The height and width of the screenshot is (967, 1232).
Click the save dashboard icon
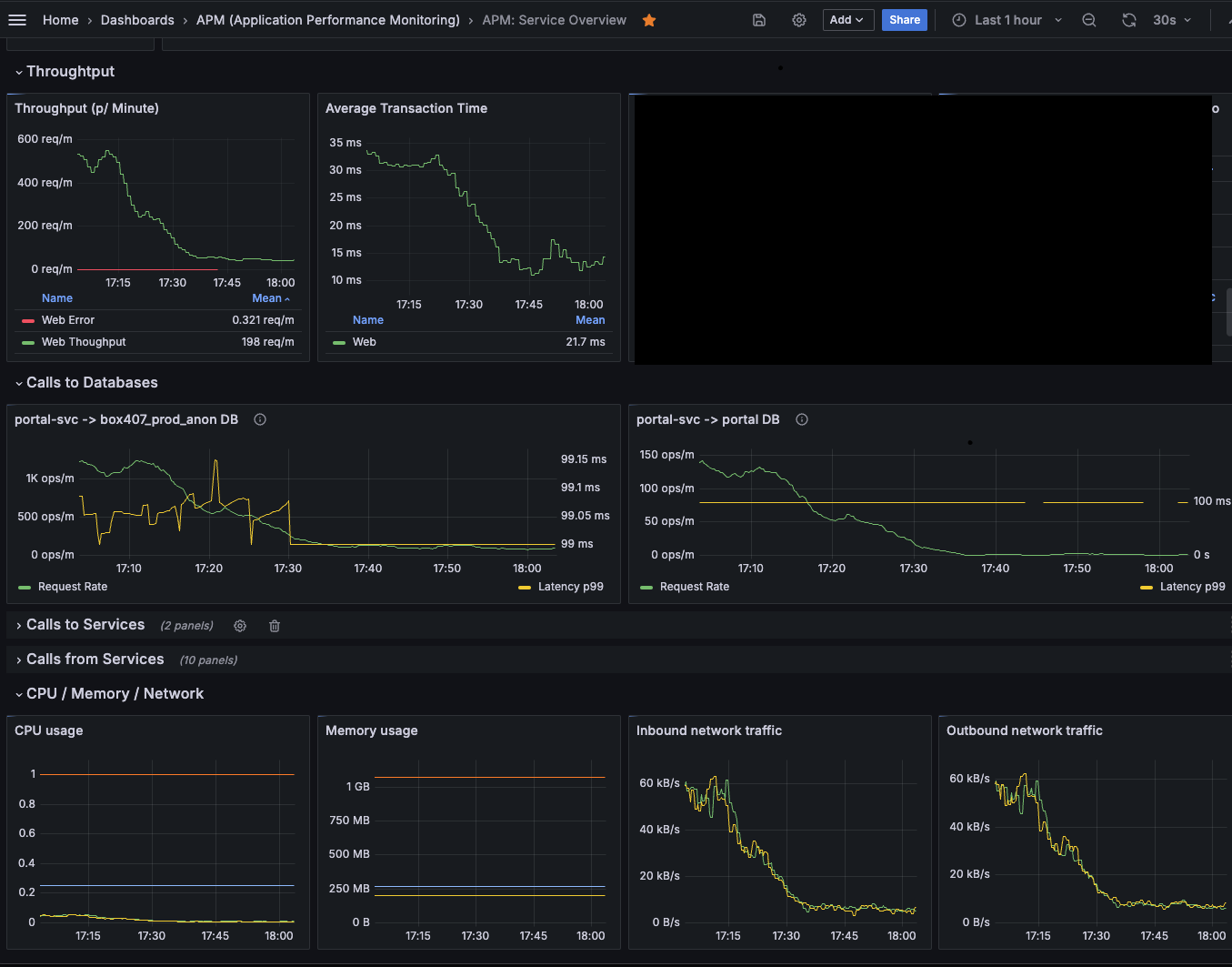(x=759, y=20)
